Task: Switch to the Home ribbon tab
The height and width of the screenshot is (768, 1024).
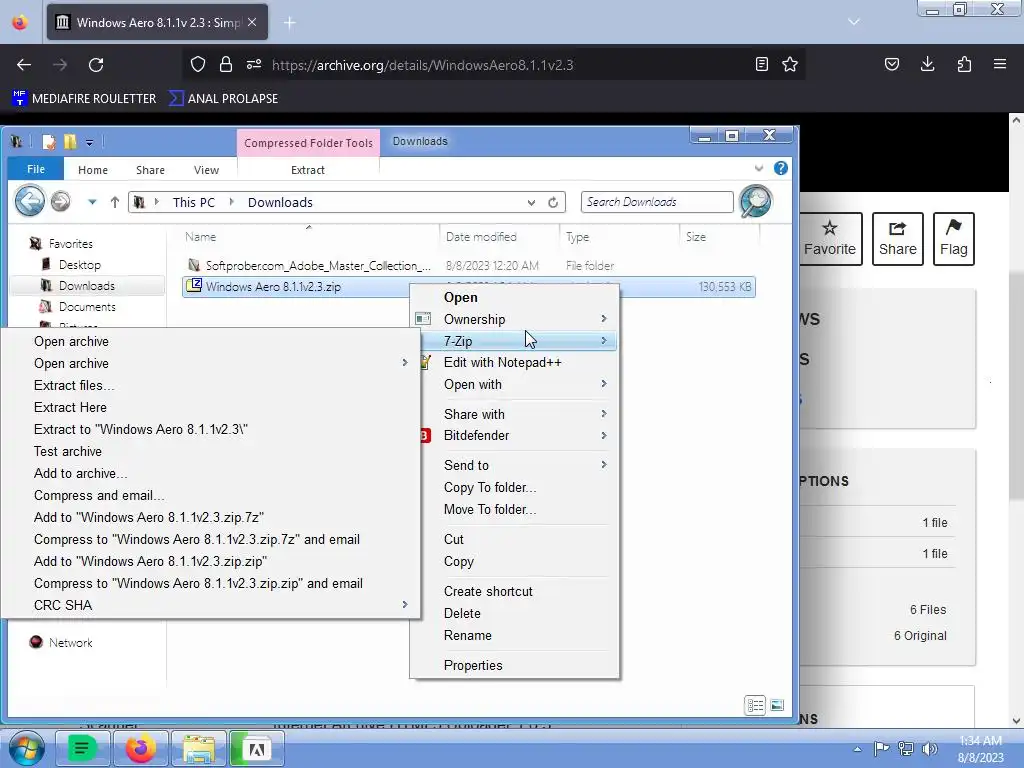Action: (x=93, y=170)
